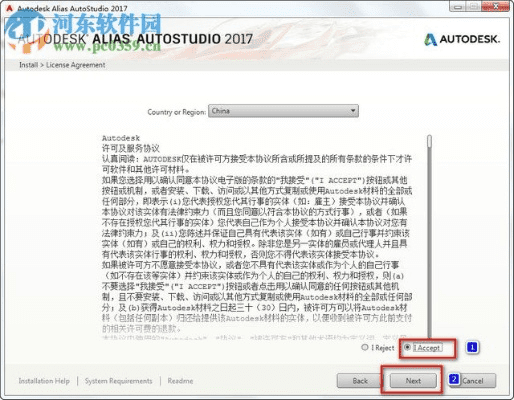The height and width of the screenshot is (400, 514).
Task: Open the Country or Region dropdown
Action: pyautogui.click(x=283, y=111)
